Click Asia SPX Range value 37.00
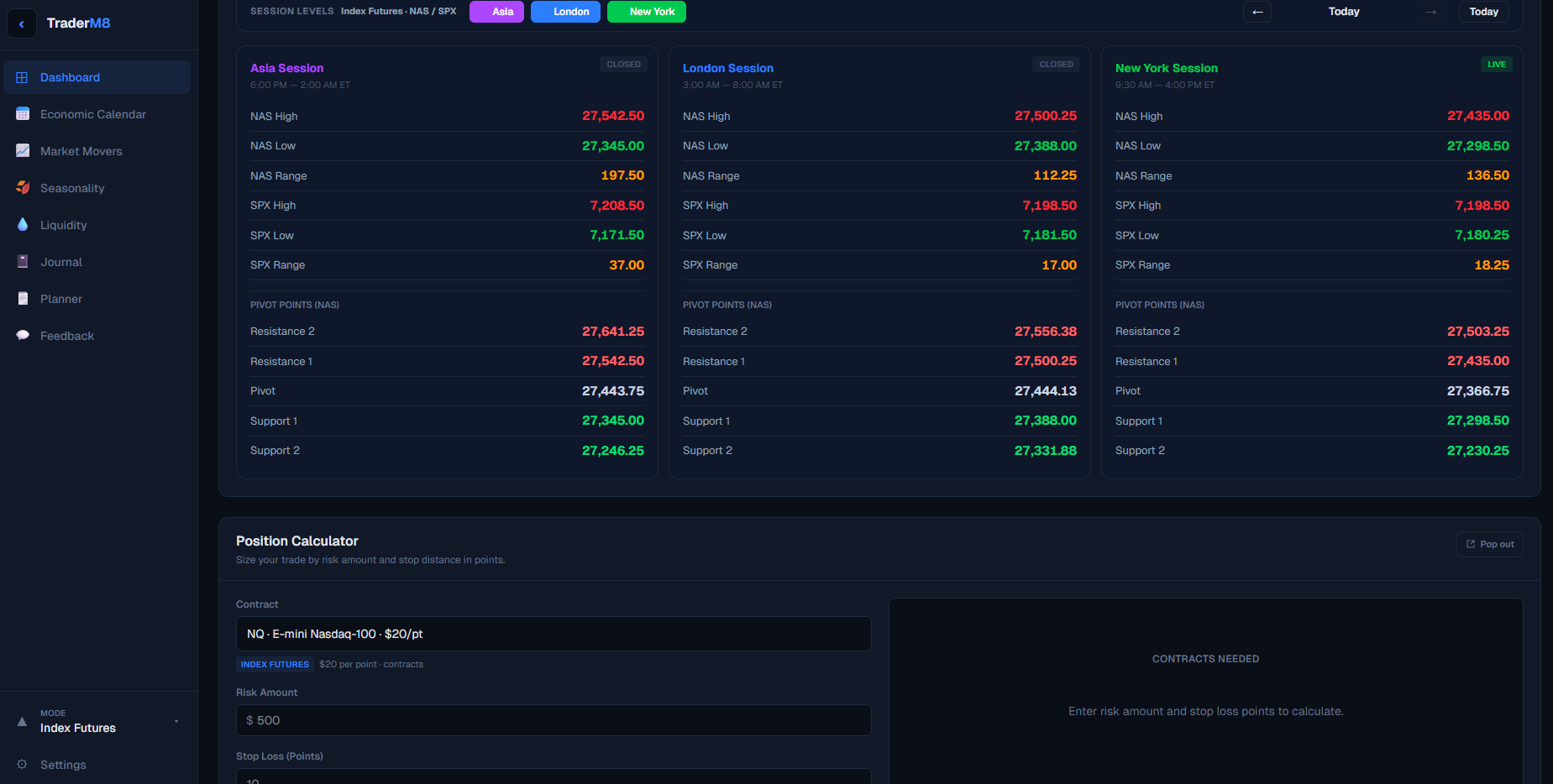This screenshot has height=784, width=1553. (x=627, y=265)
